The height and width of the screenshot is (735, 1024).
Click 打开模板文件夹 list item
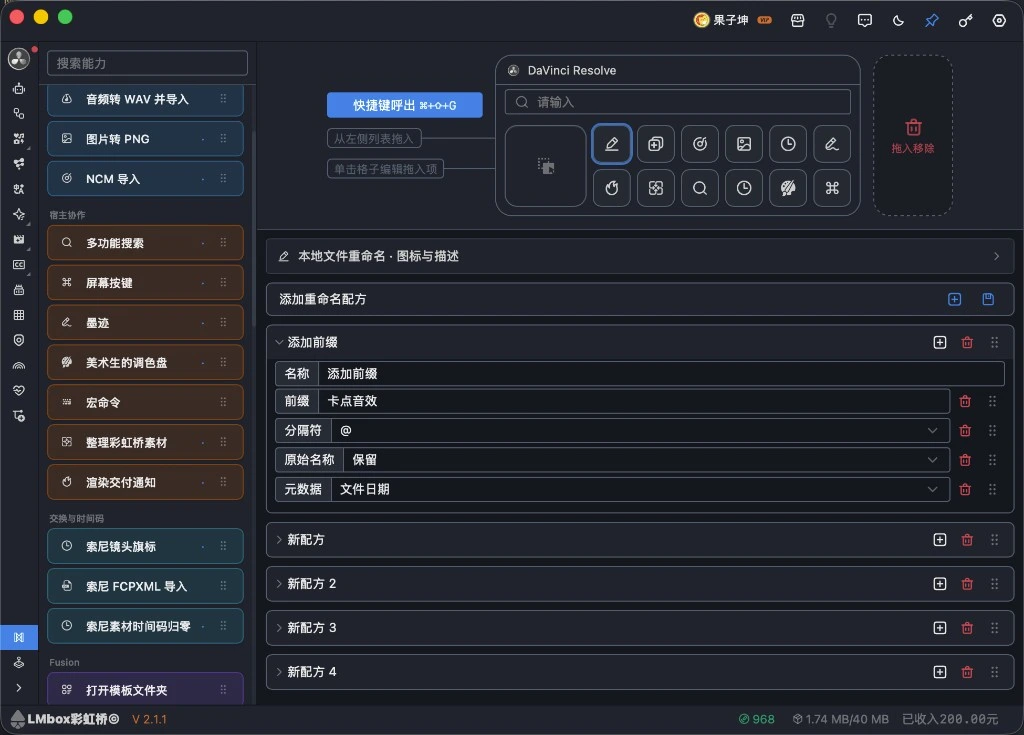click(145, 689)
